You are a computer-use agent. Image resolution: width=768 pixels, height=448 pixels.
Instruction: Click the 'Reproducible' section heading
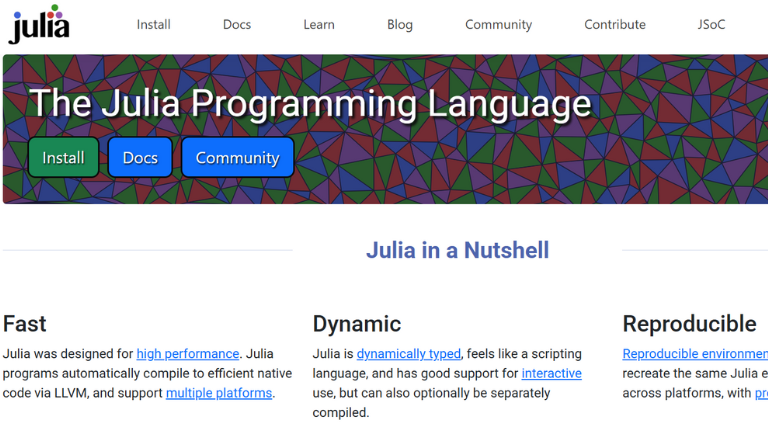click(689, 324)
